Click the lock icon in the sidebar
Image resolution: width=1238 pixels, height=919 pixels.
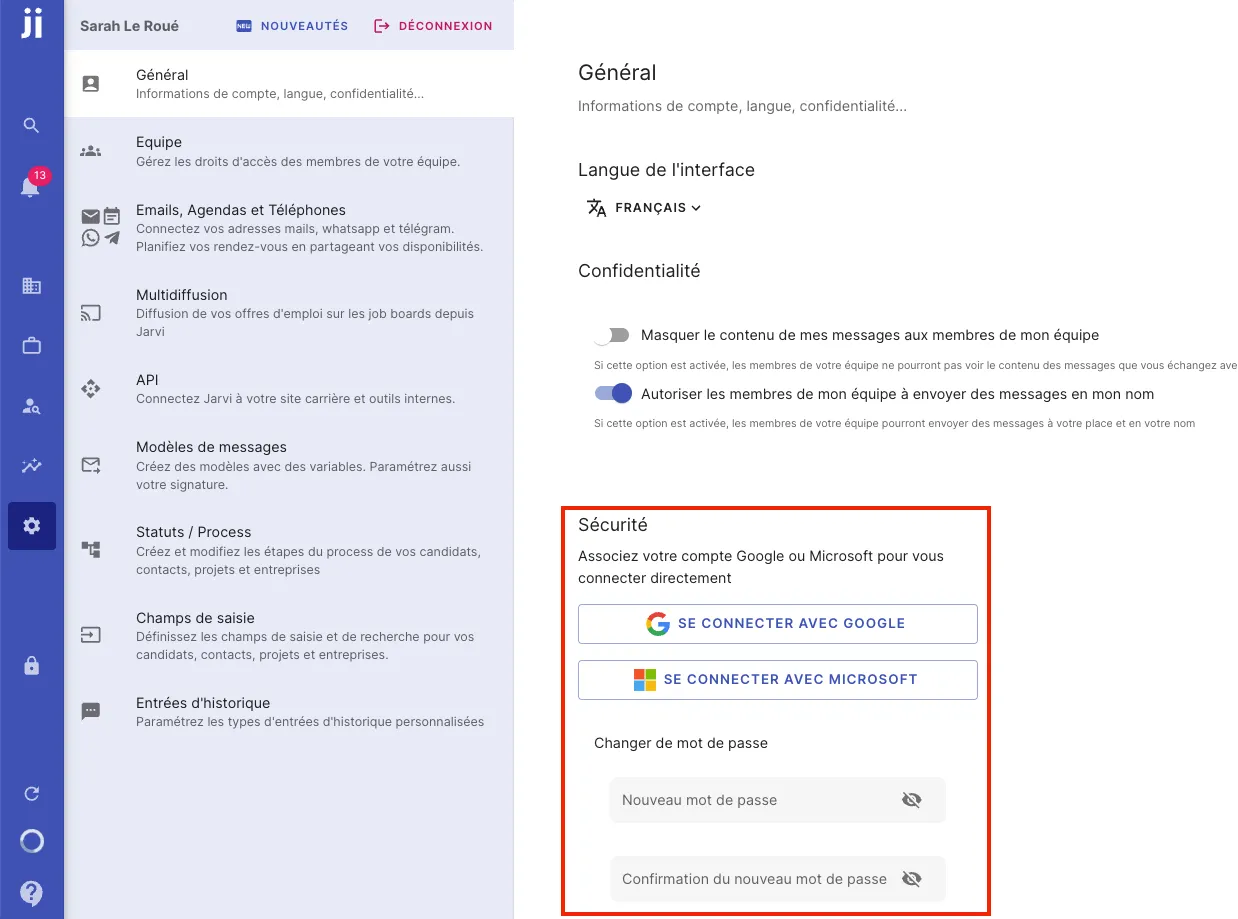31,665
